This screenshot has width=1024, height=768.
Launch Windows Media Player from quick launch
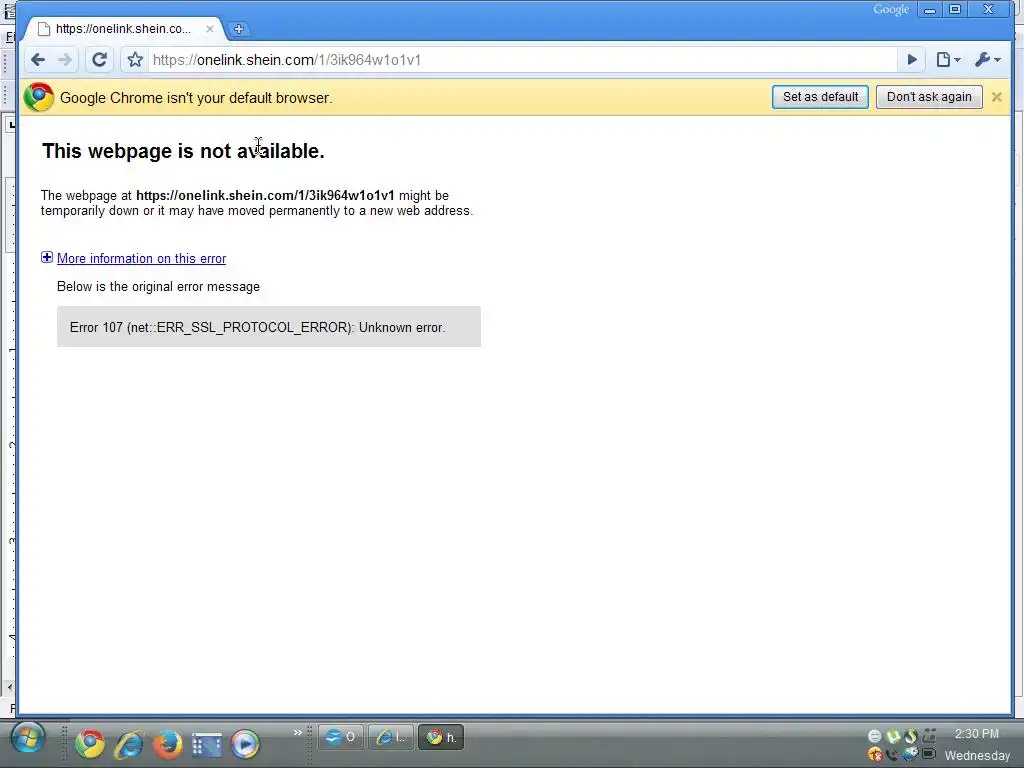coord(245,744)
